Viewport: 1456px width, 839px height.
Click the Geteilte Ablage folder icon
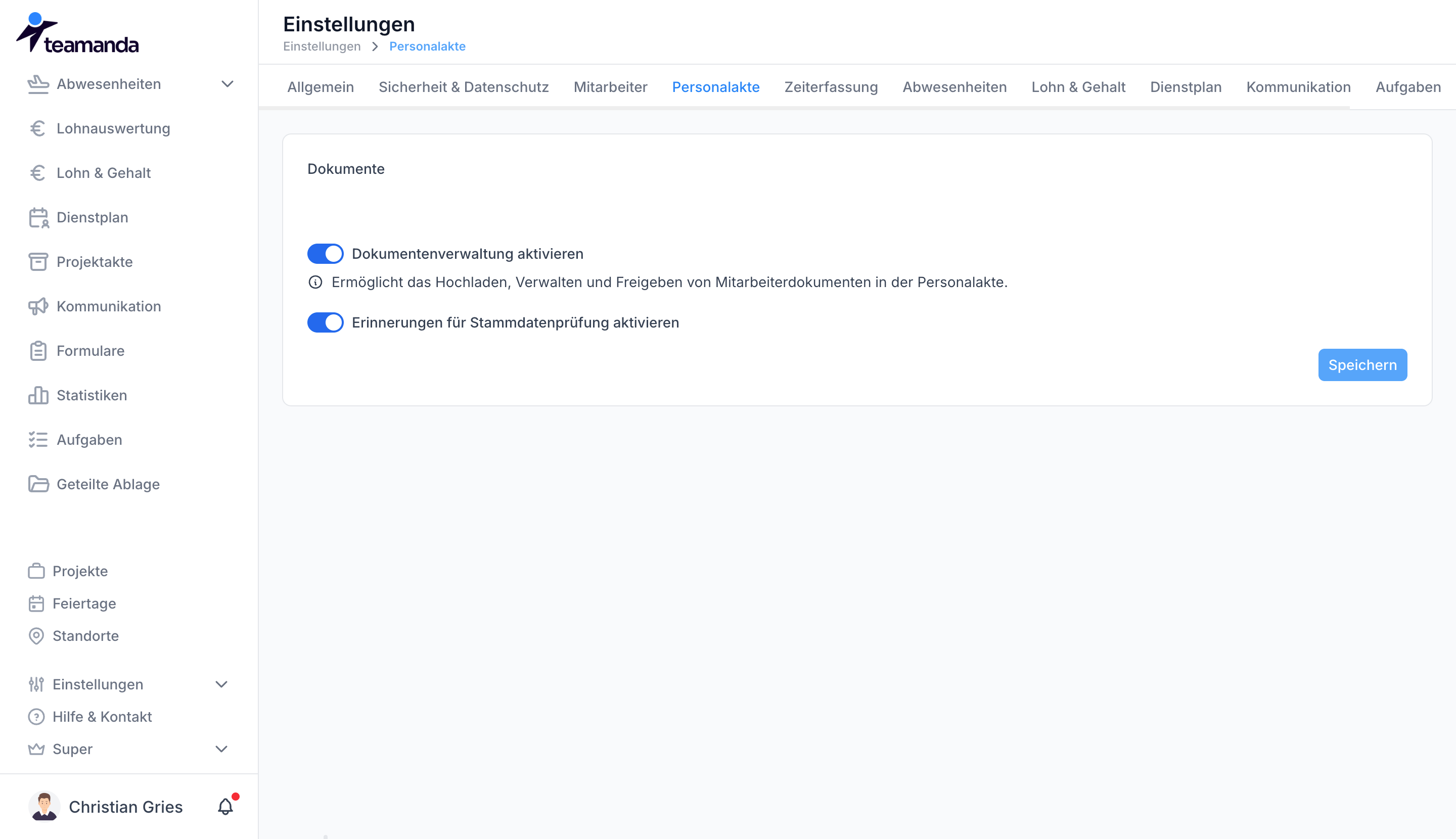click(x=38, y=484)
